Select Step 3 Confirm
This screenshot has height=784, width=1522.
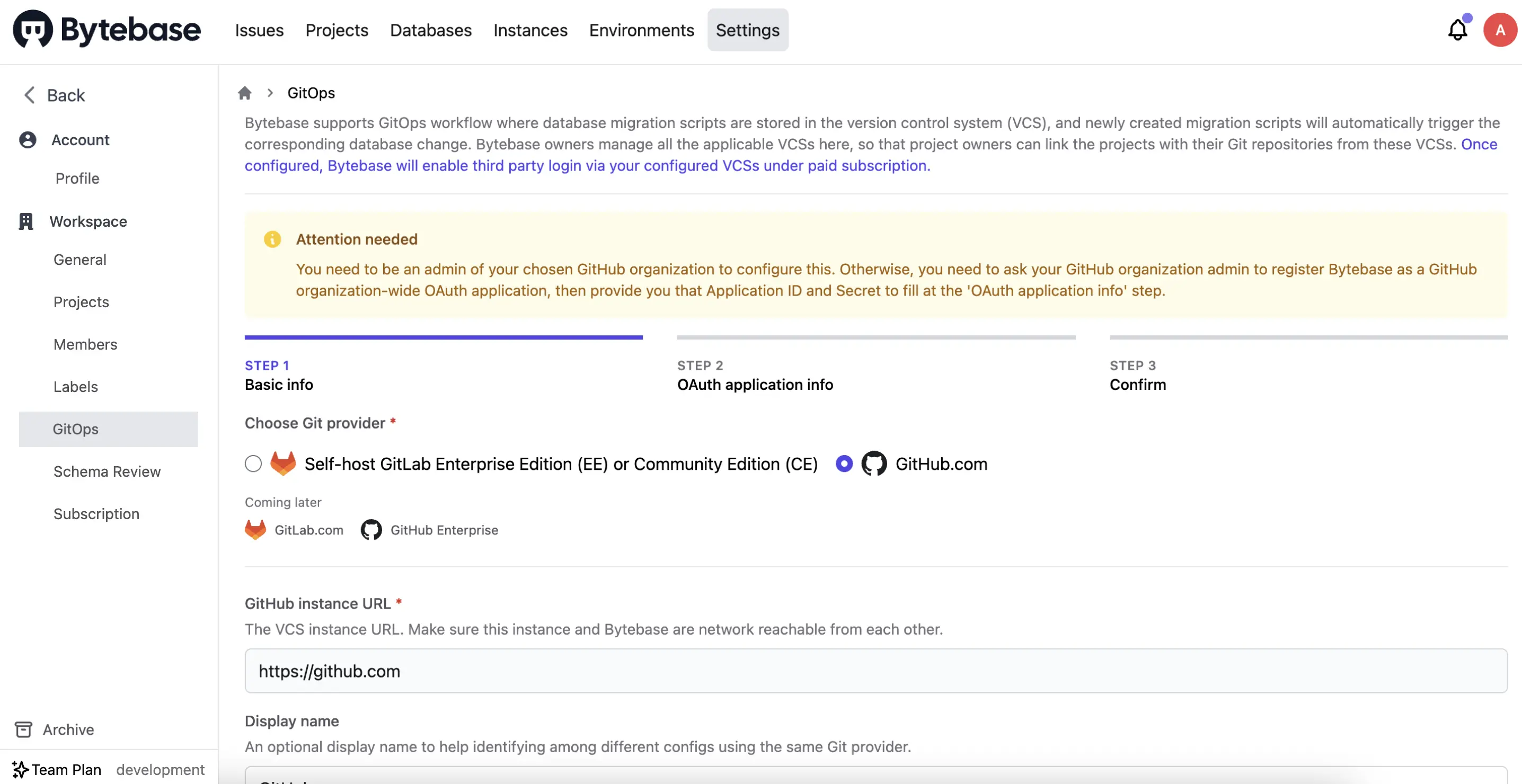(1308, 364)
